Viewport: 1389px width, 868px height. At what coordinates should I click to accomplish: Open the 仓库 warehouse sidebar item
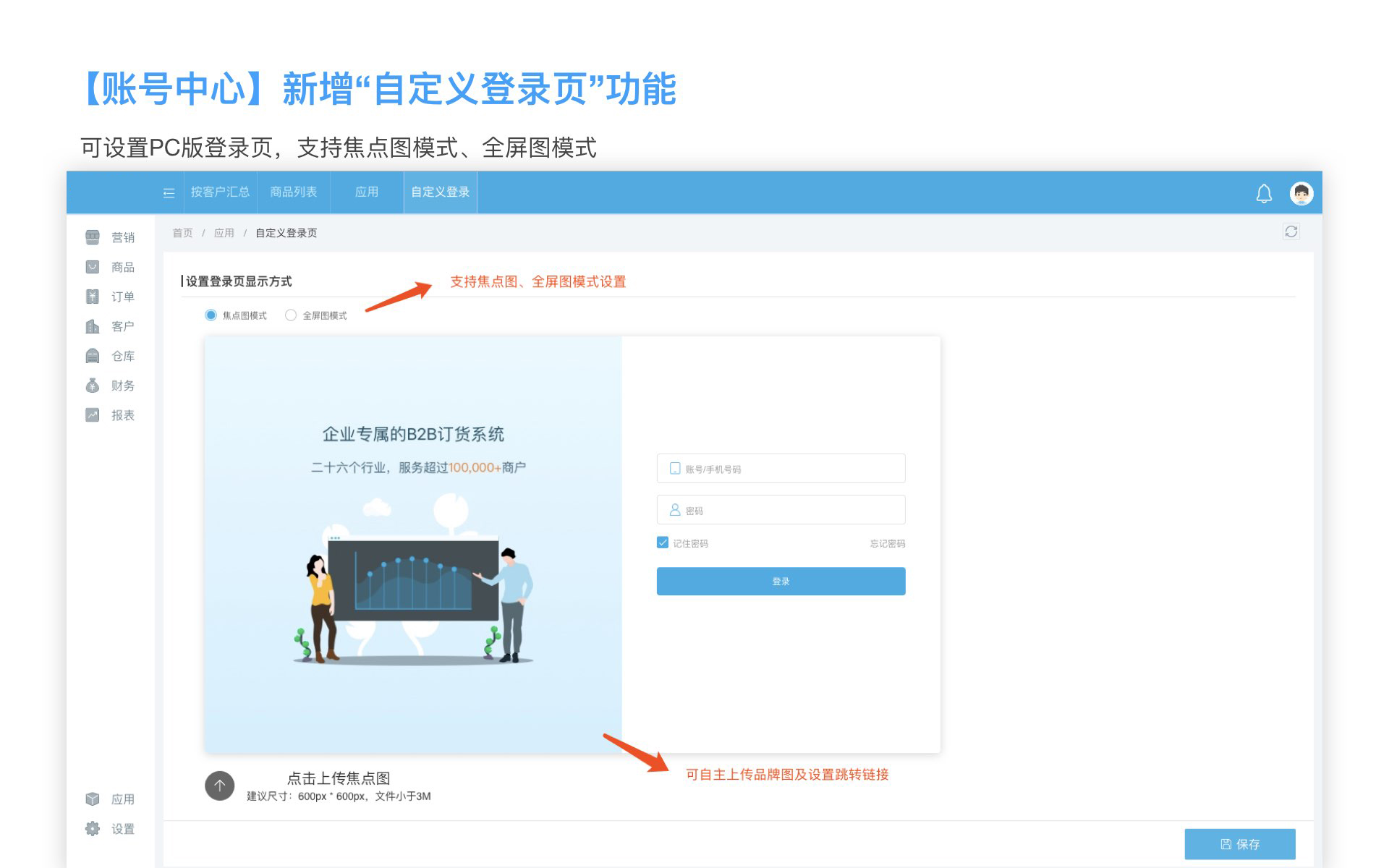122,356
